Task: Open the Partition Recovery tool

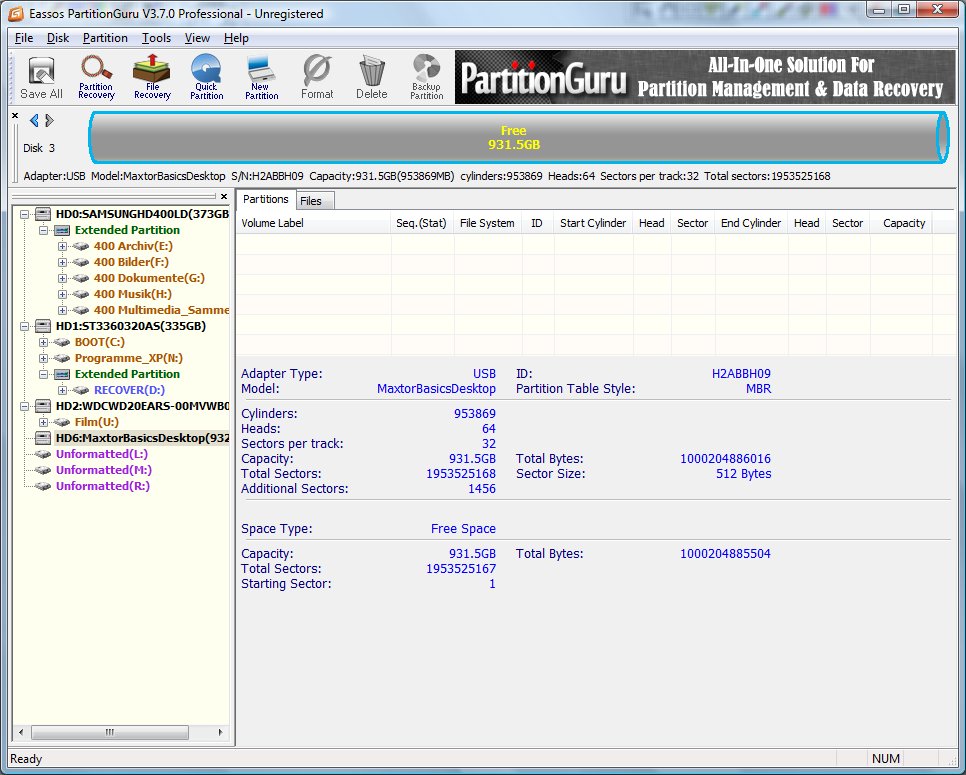Action: (x=96, y=78)
